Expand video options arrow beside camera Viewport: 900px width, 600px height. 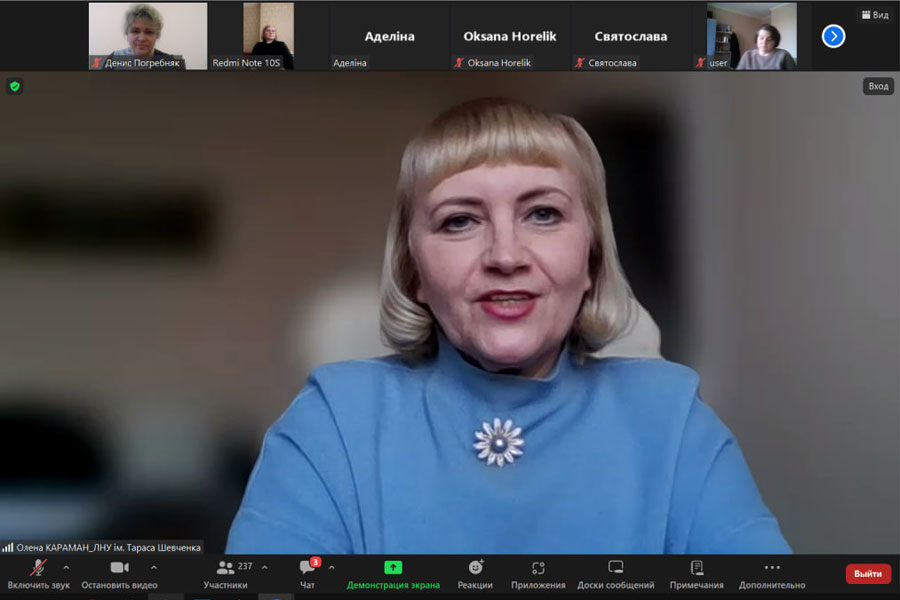[x=153, y=567]
